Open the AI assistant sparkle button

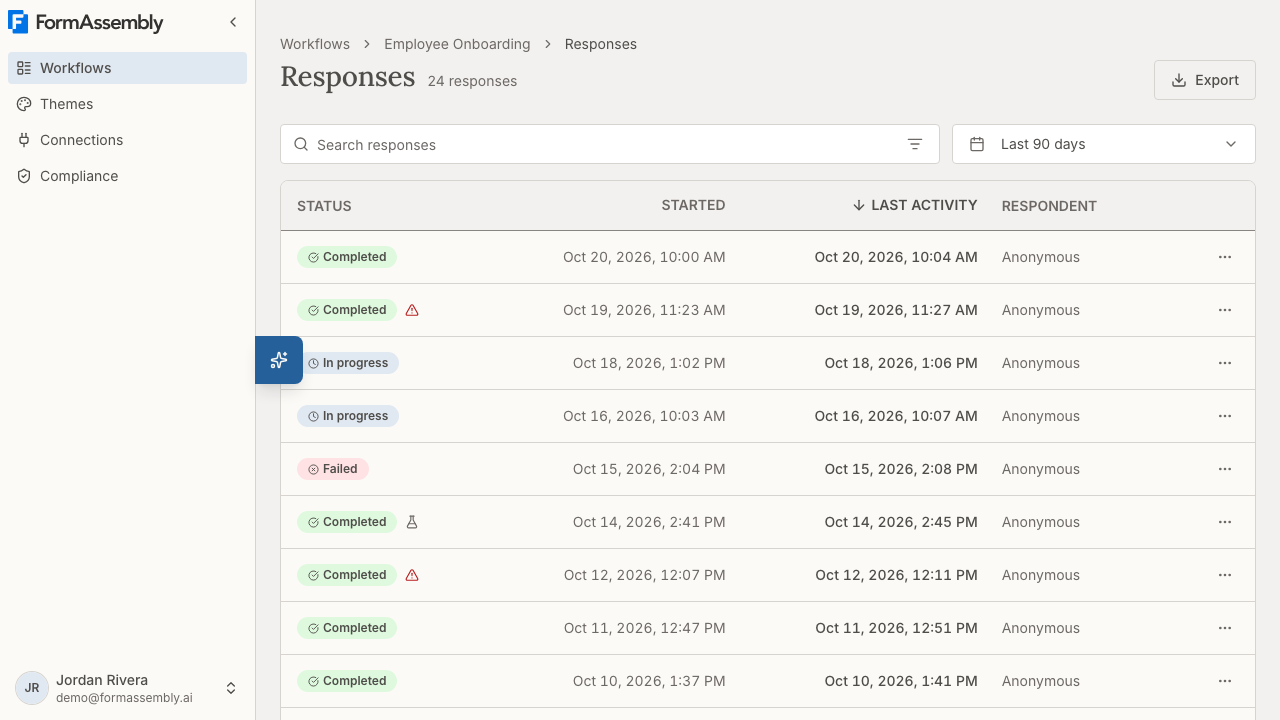(x=279, y=360)
